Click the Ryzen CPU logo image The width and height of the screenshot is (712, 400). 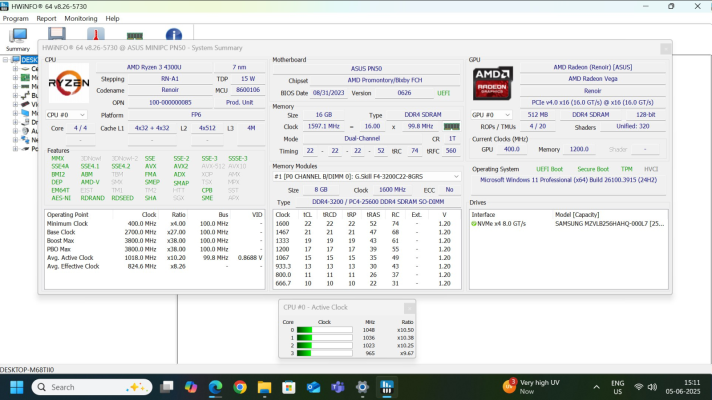coord(69,83)
